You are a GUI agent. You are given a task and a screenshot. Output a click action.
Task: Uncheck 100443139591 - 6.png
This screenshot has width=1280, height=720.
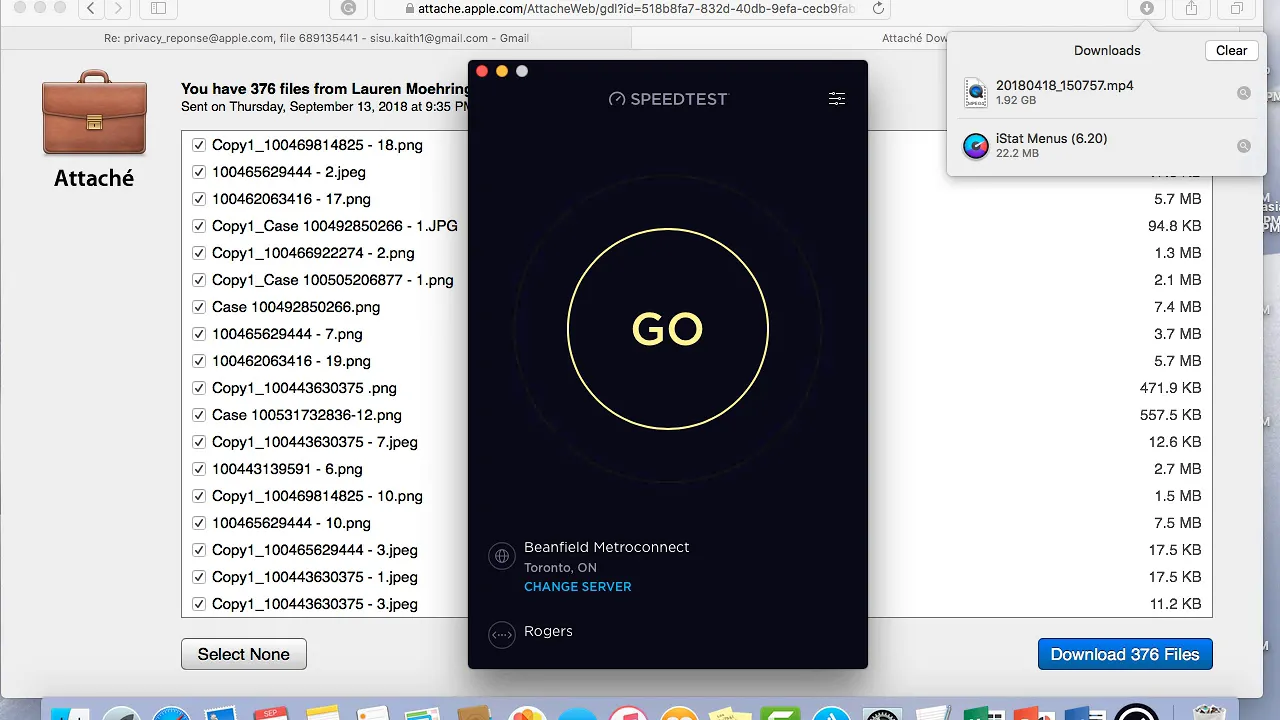(199, 469)
